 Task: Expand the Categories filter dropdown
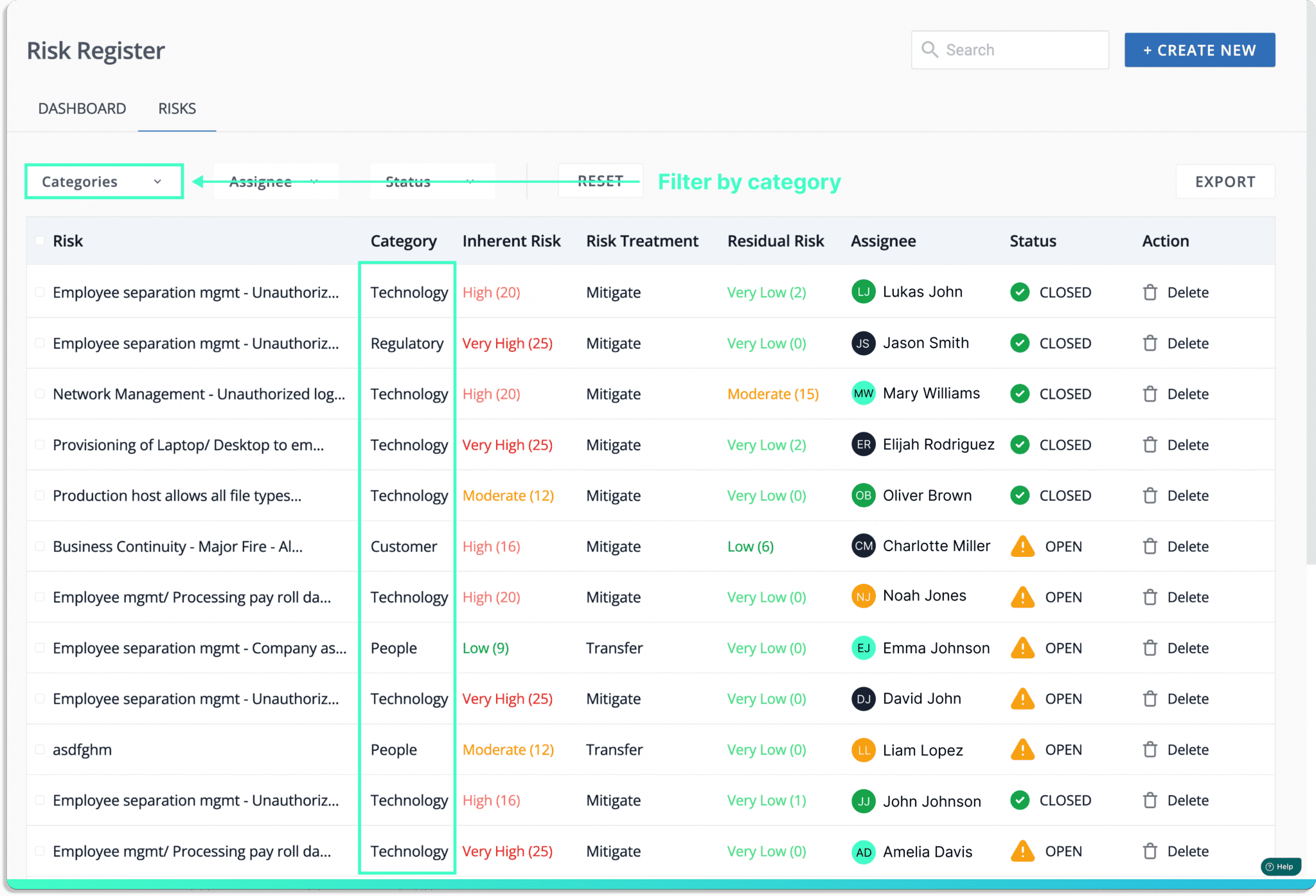tap(104, 182)
